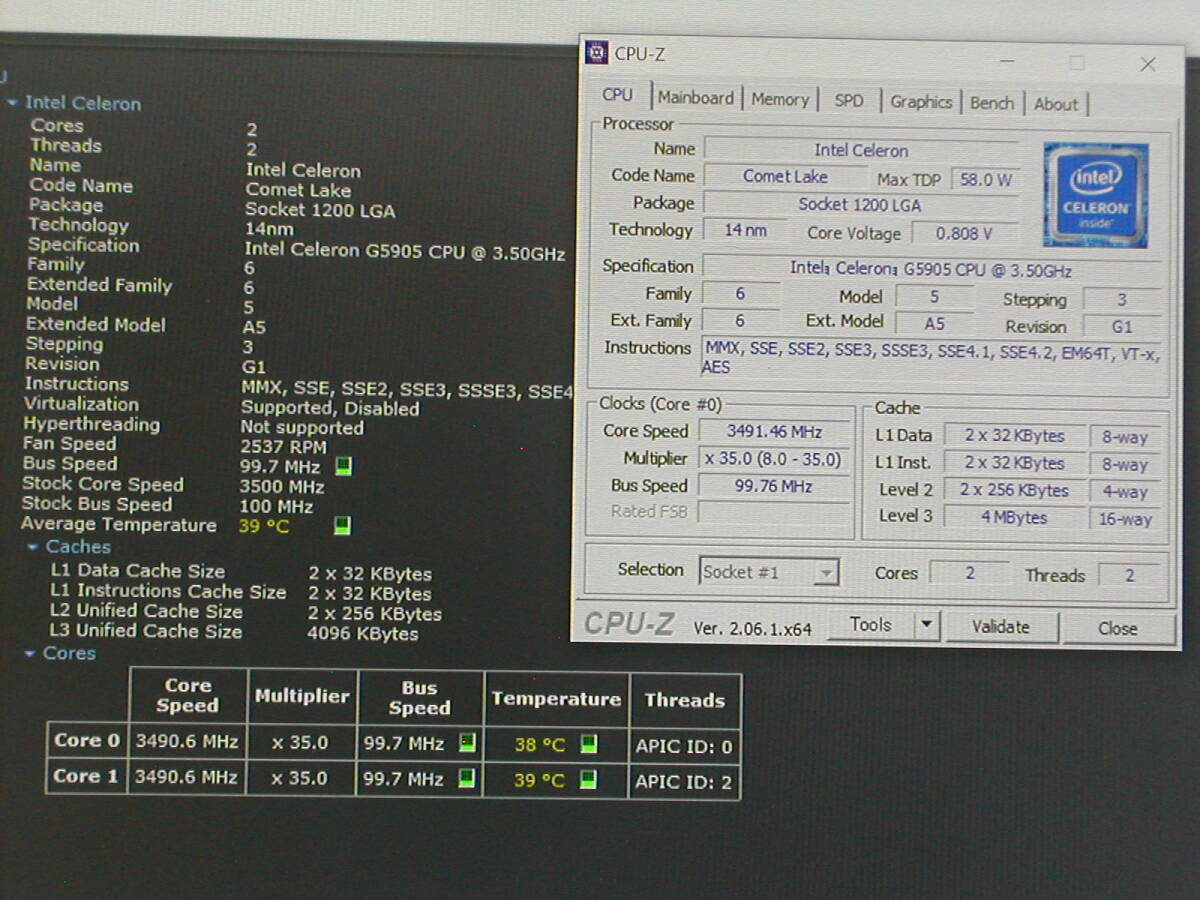Click the L1 Data cache size field
This screenshot has height=900, width=1200.
1014,436
